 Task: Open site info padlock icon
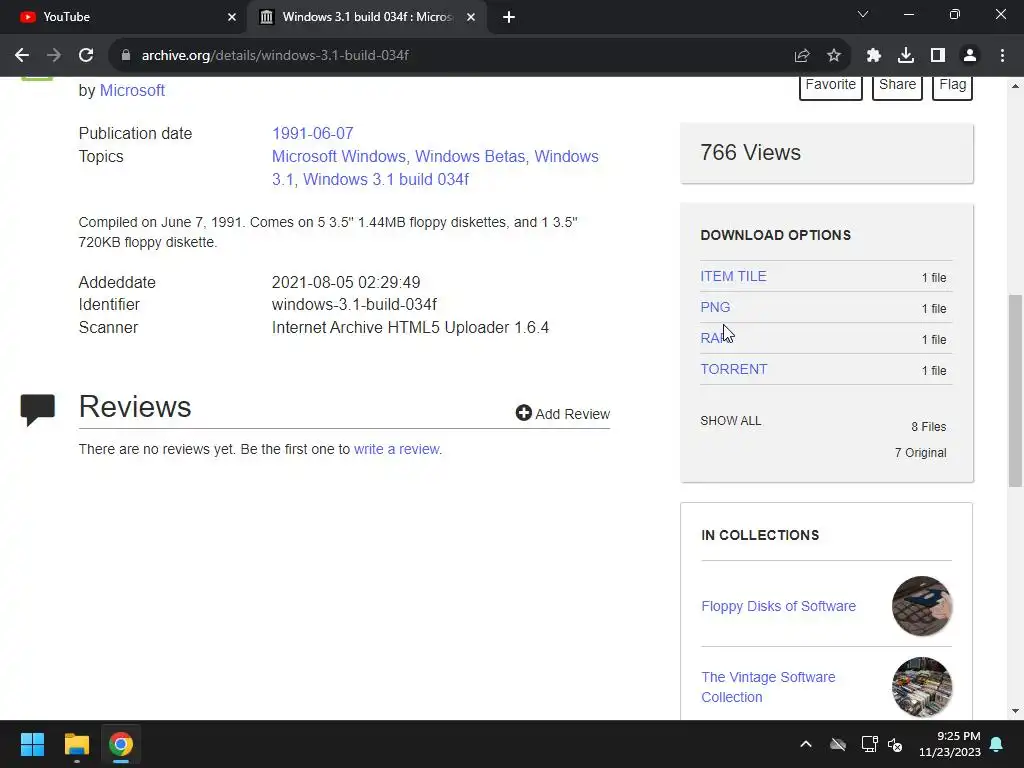(126, 56)
